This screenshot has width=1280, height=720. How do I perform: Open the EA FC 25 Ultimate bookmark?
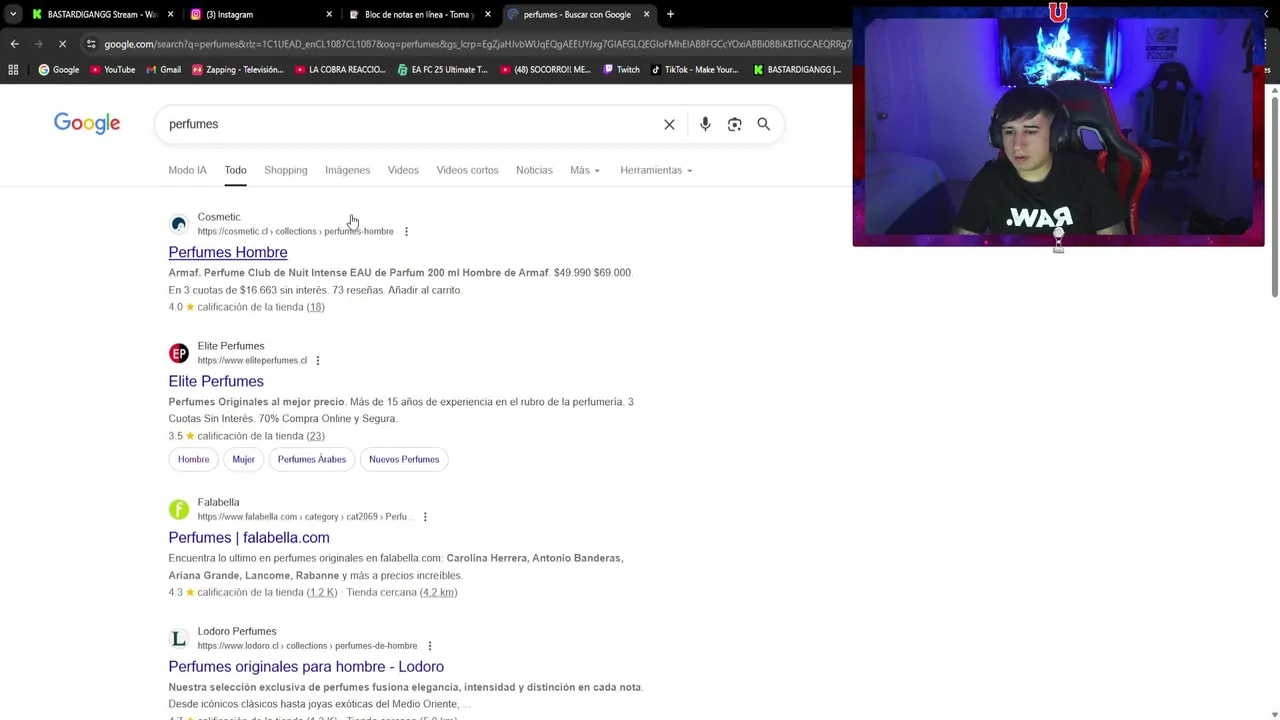point(442,69)
